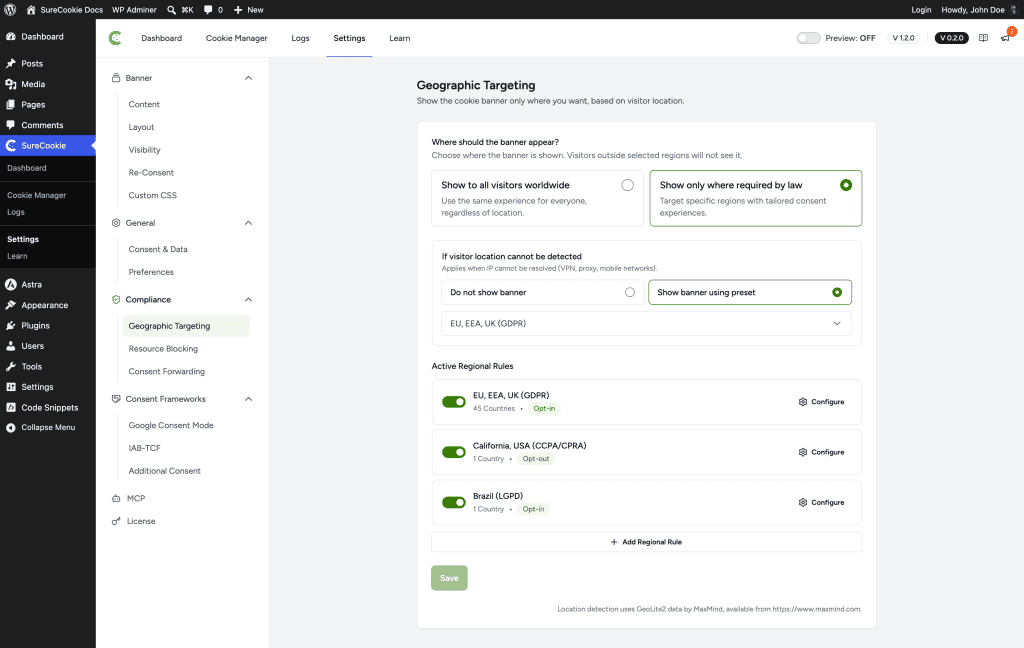
Task: Open Cookie Manager in WP sidebar submenu
Action: point(37,195)
